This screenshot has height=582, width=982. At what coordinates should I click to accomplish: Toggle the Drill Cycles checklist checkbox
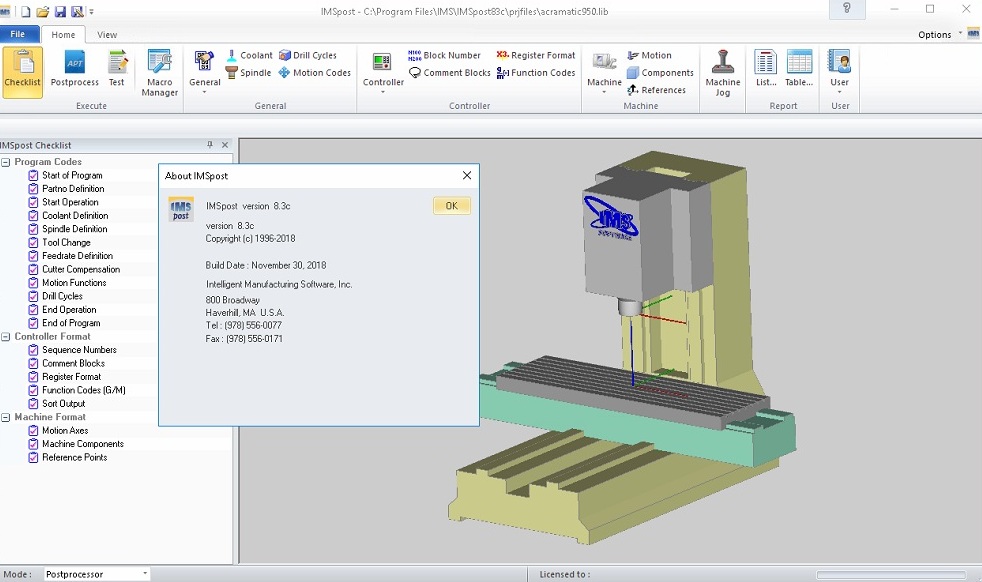pyautogui.click(x=33, y=296)
